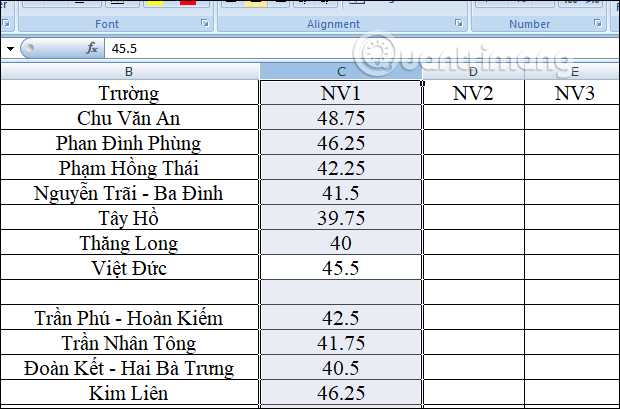
Task: Select column B header
Action: [130, 72]
